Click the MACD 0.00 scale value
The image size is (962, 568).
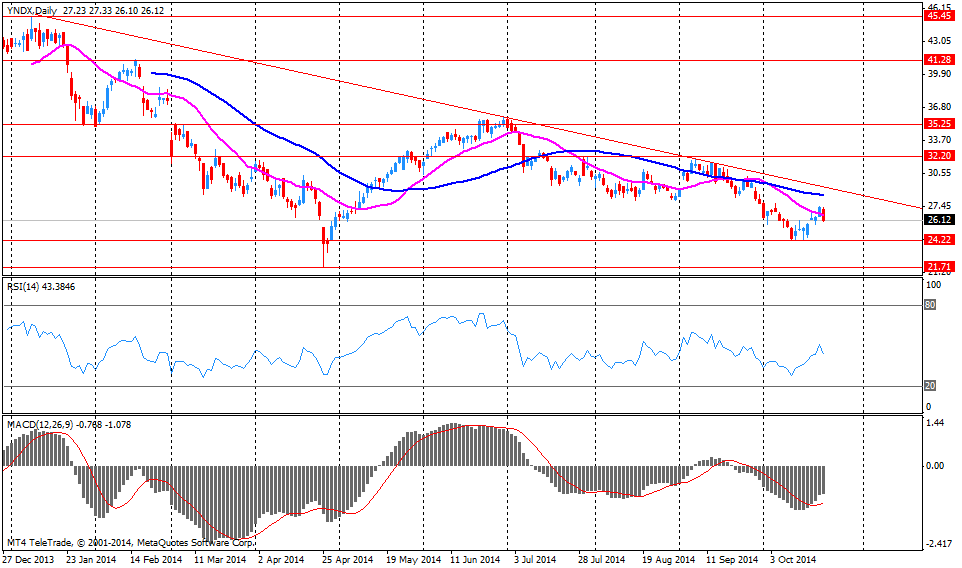(x=935, y=466)
